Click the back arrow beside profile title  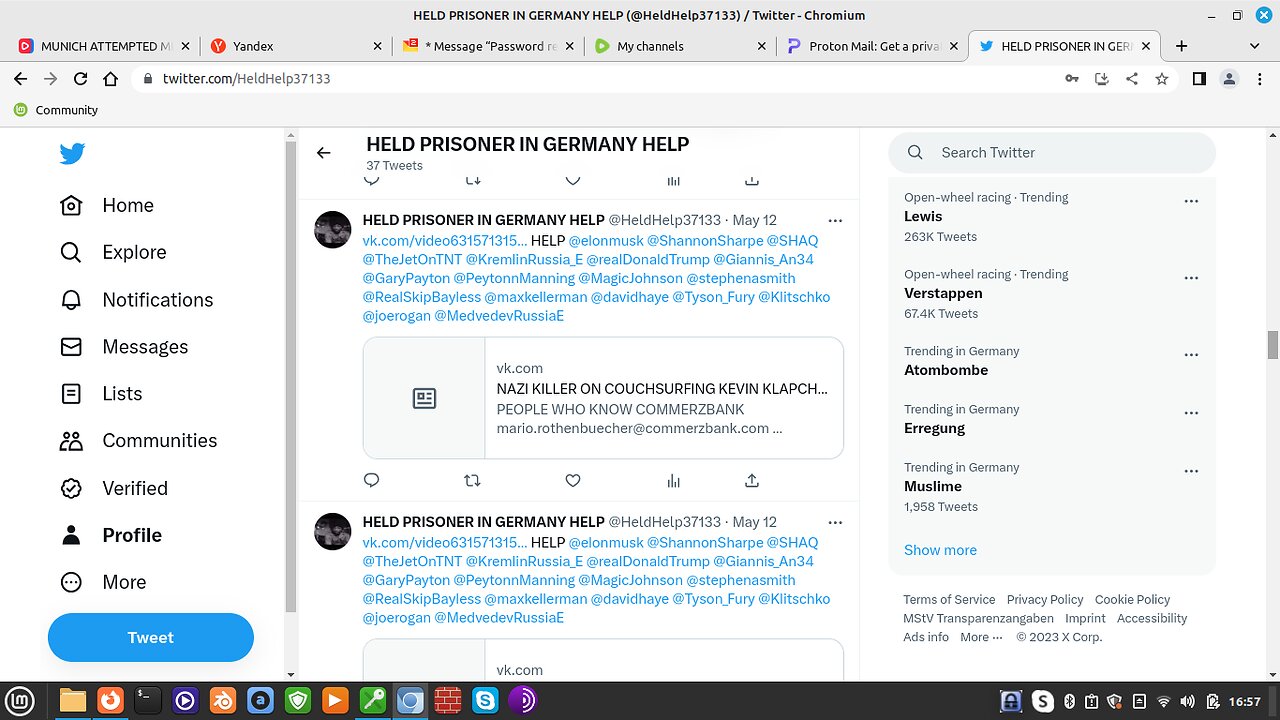tap(323, 153)
